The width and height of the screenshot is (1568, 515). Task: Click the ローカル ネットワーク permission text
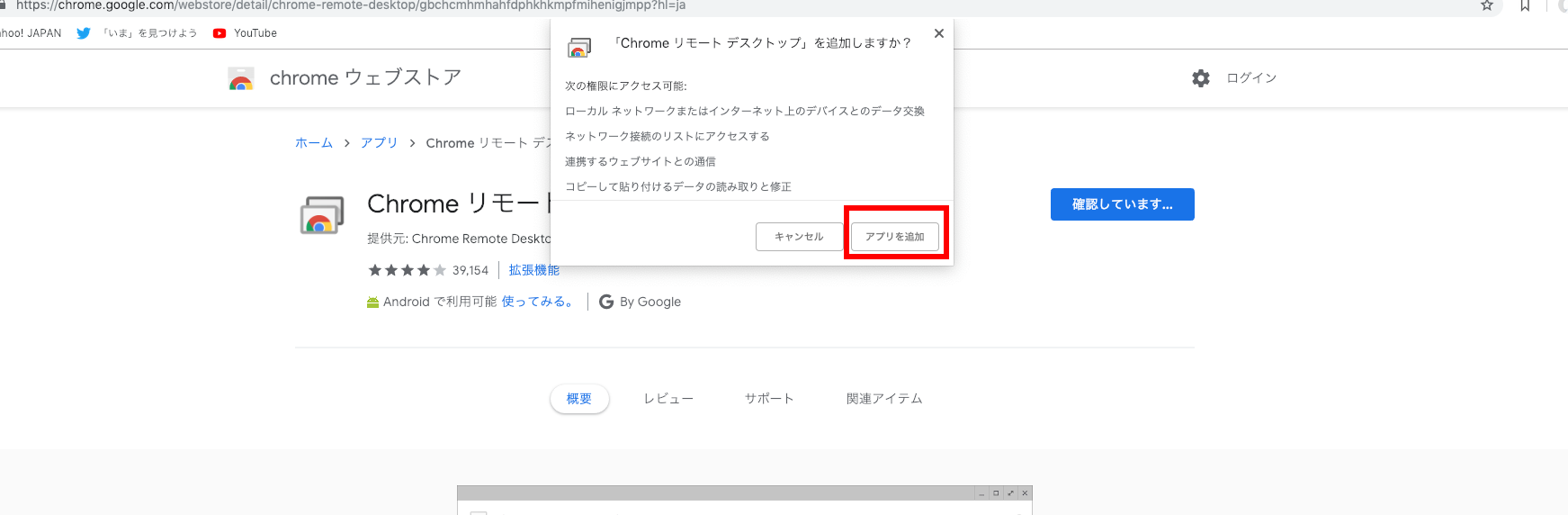tap(745, 111)
